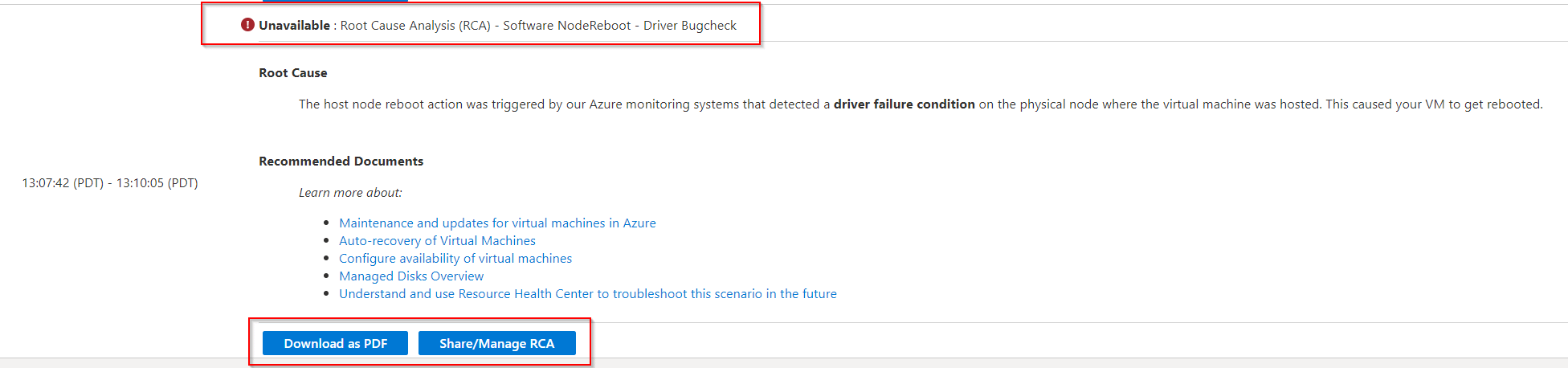Screen dimensions: 1568x368
Task: Click the 'Learn more about:' italic text
Action: [350, 193]
